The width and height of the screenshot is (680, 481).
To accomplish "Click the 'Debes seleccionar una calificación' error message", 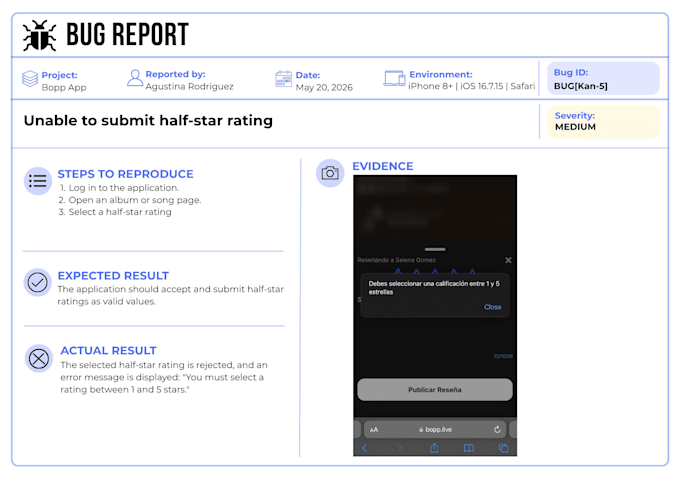I will point(434,288).
